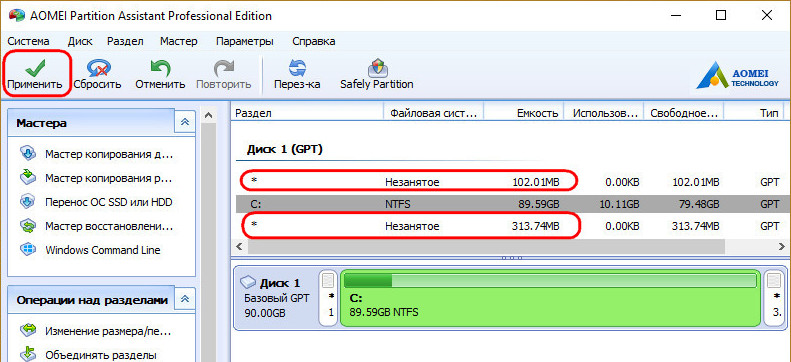791x362 pixels.
Task: Click the 10.11GB used cell
Action: 618,204
